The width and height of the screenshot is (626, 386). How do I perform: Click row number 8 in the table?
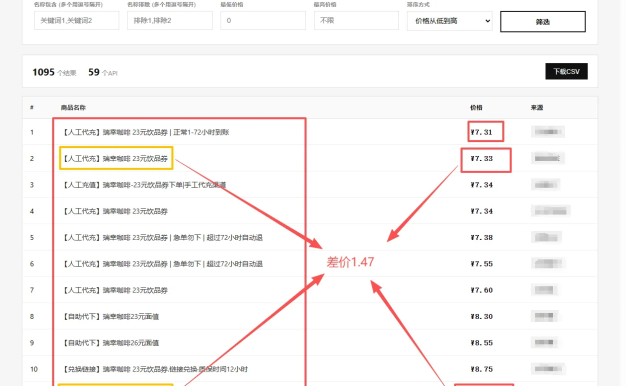coord(32,317)
